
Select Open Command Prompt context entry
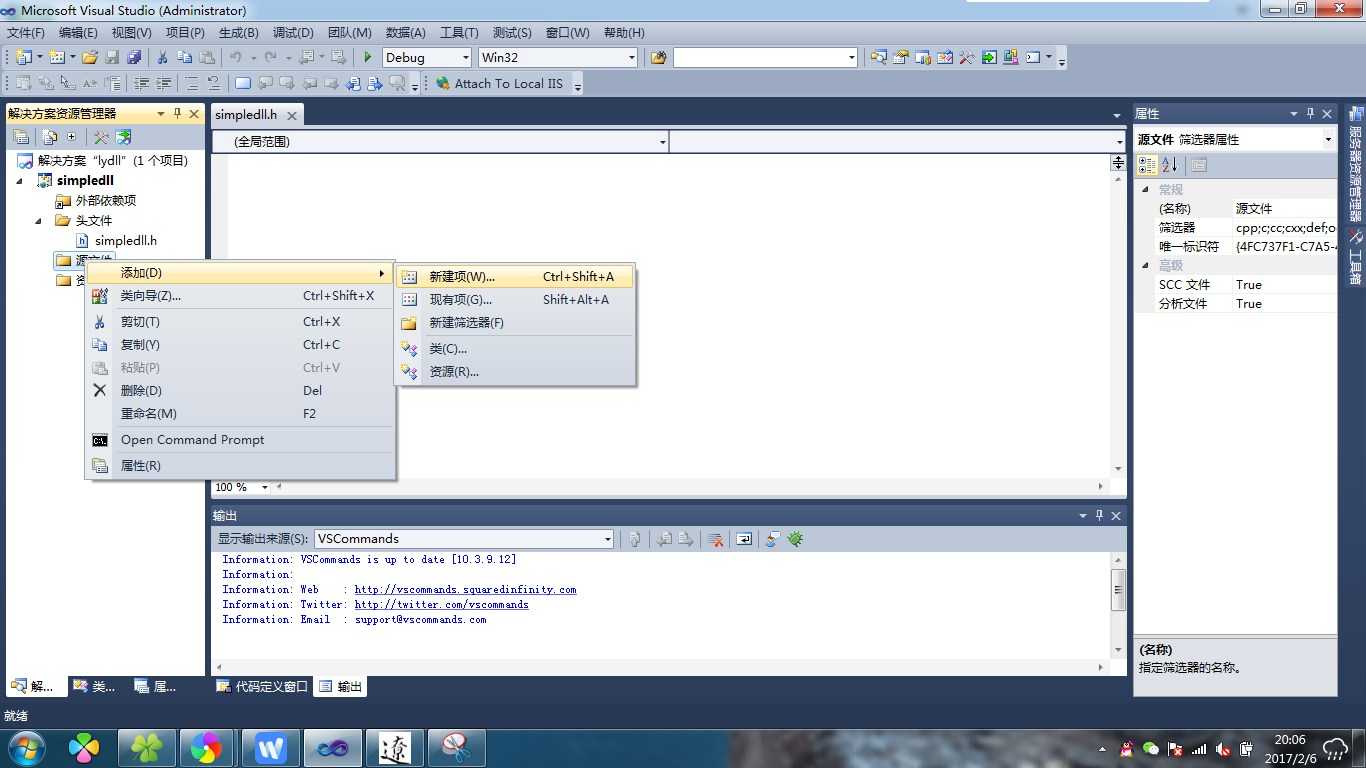pos(240,440)
